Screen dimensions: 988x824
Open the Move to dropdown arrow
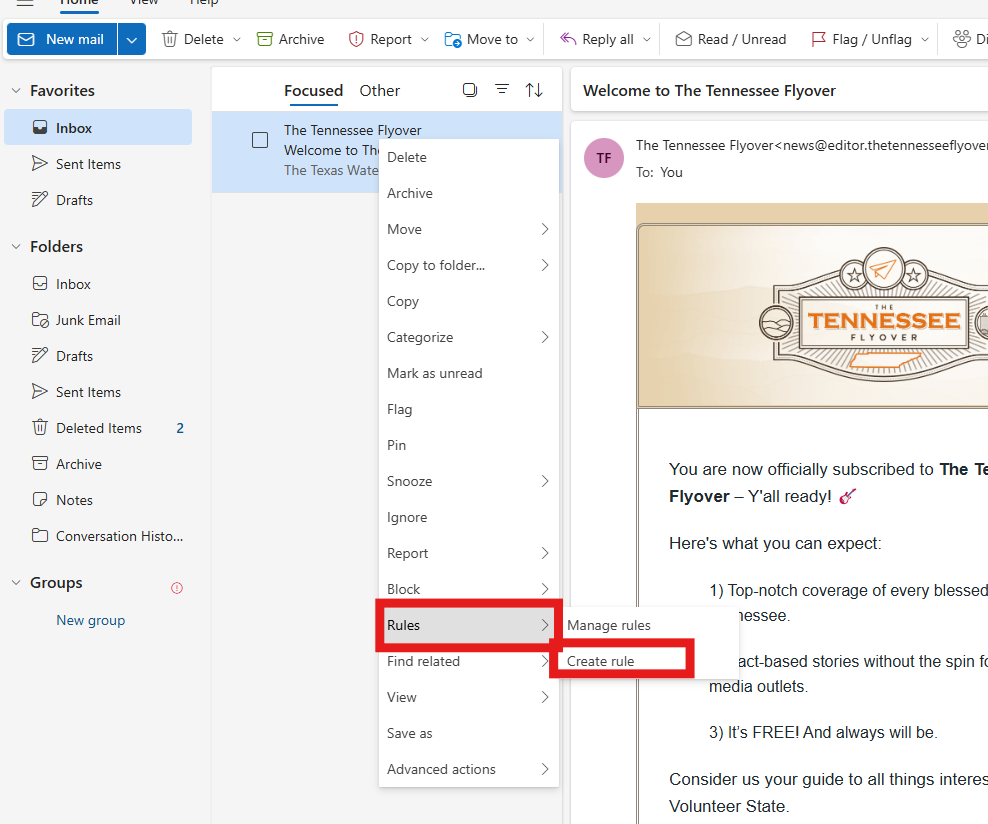[531, 39]
